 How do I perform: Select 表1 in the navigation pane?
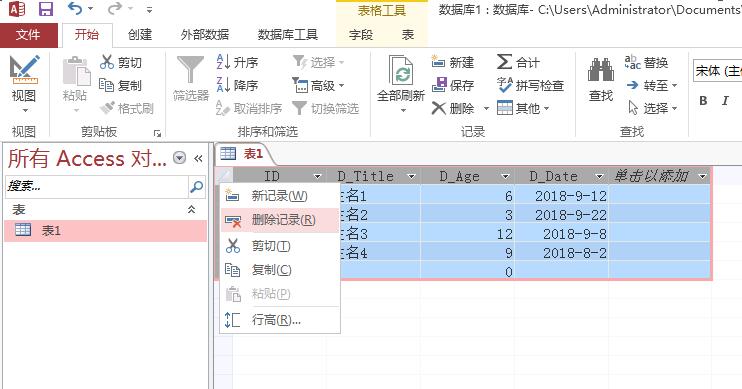point(106,231)
